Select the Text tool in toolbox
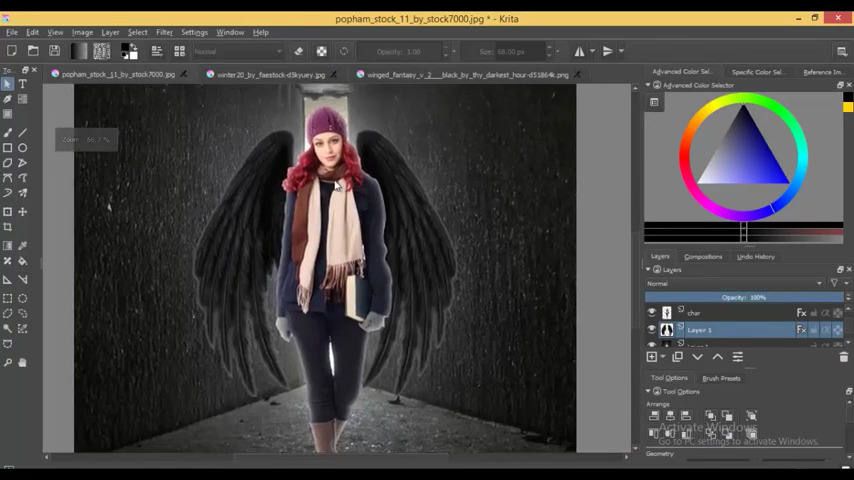The height and width of the screenshot is (480, 854). [x=22, y=85]
